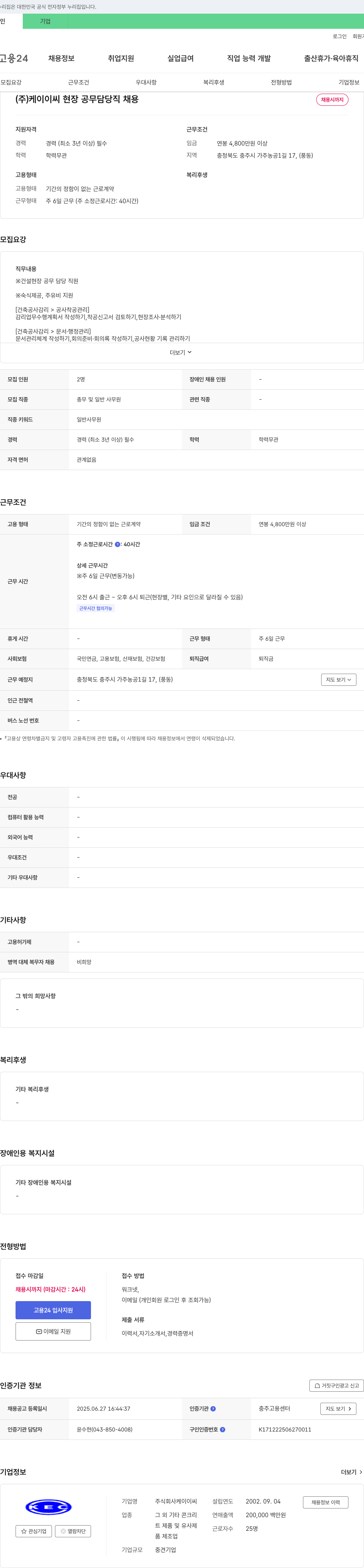The width and height of the screenshot is (364, 1568).
Task: Switch to the 기업 tab
Action: [x=45, y=21]
